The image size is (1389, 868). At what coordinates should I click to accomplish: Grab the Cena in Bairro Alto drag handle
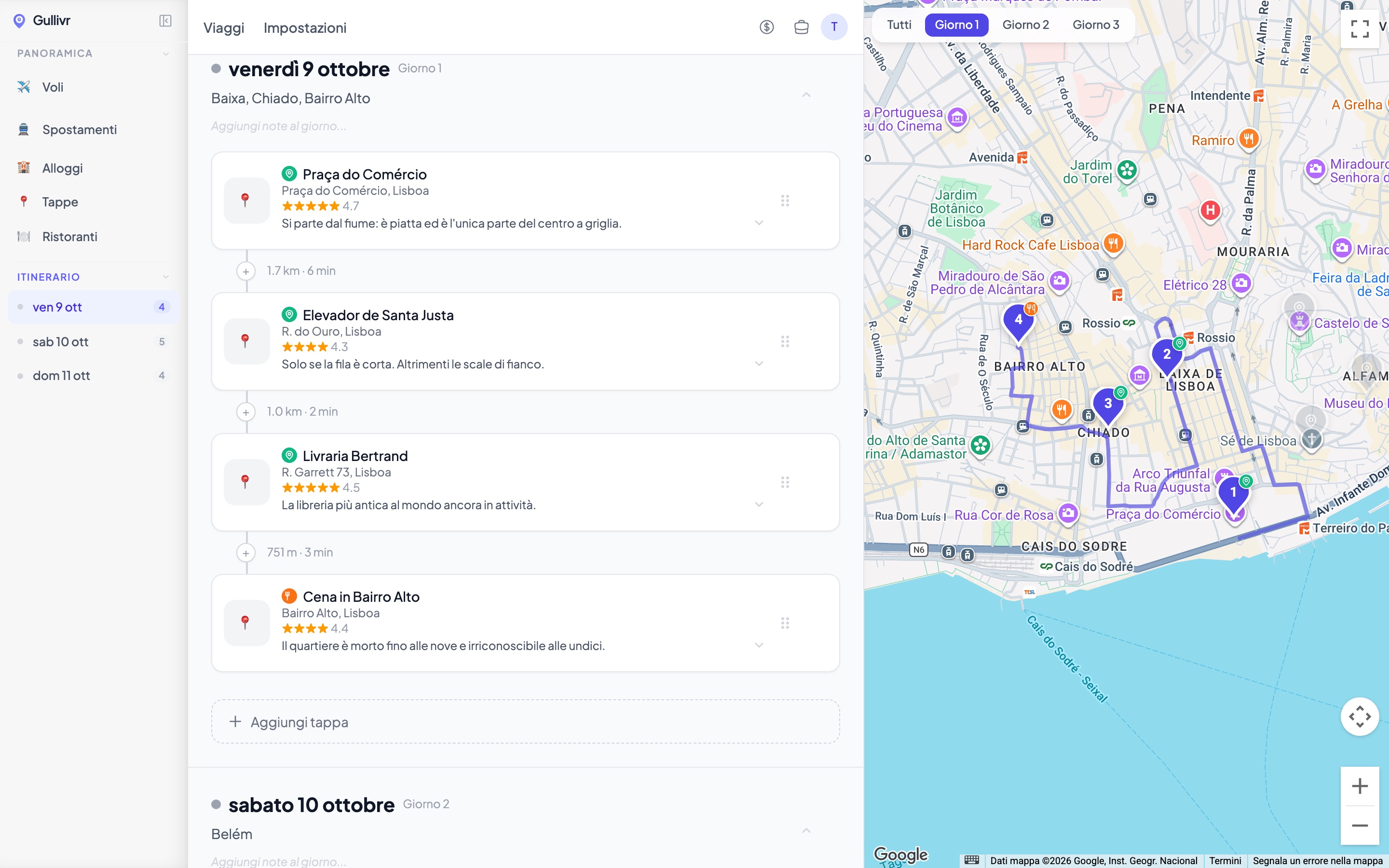point(785,623)
